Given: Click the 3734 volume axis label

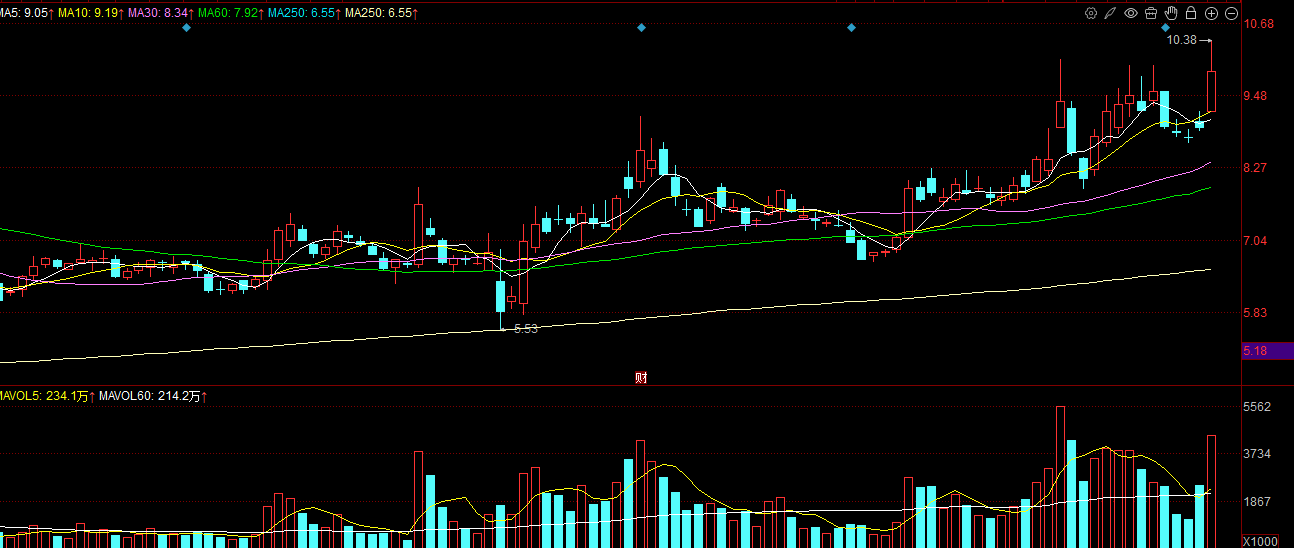Looking at the screenshot, I should (1257, 454).
